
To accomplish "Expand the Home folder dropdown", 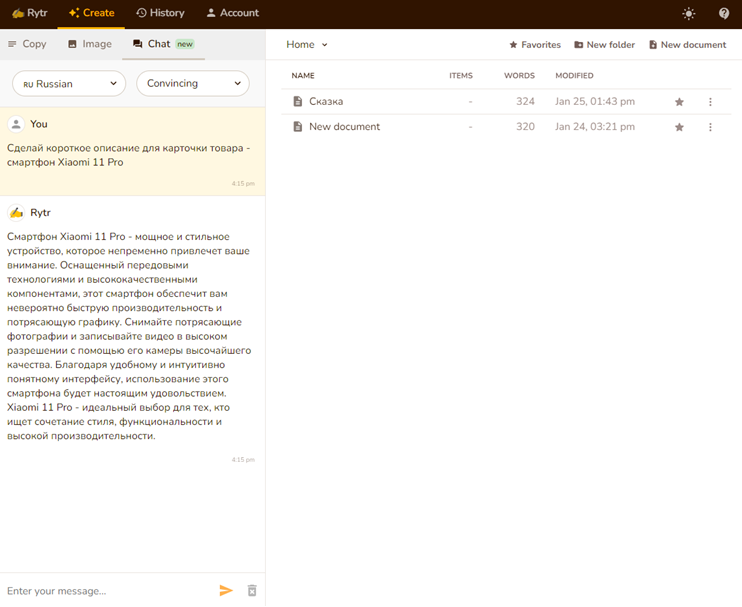I will (307, 44).
